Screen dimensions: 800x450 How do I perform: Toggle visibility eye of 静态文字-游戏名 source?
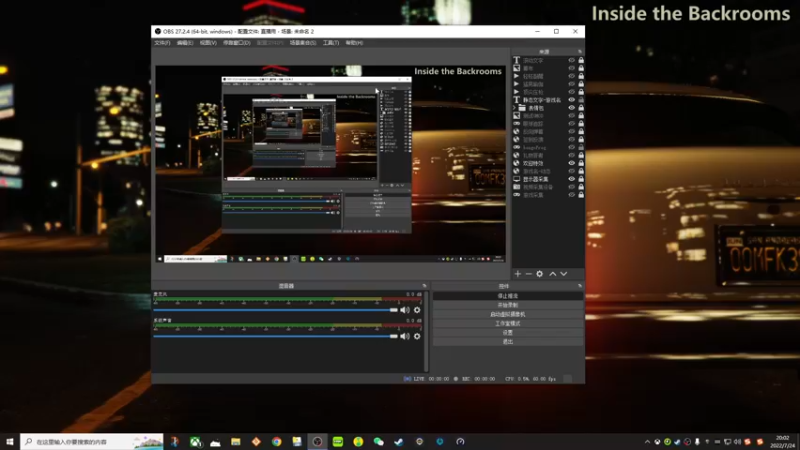[x=571, y=100]
